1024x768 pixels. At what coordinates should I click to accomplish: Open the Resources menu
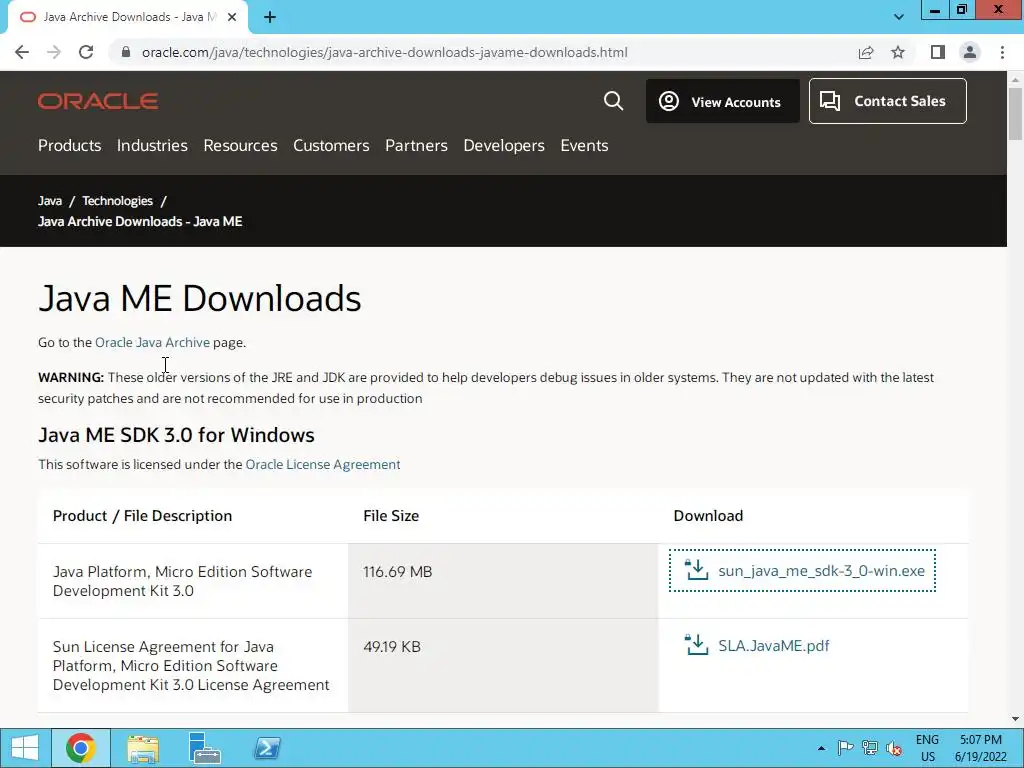240,145
